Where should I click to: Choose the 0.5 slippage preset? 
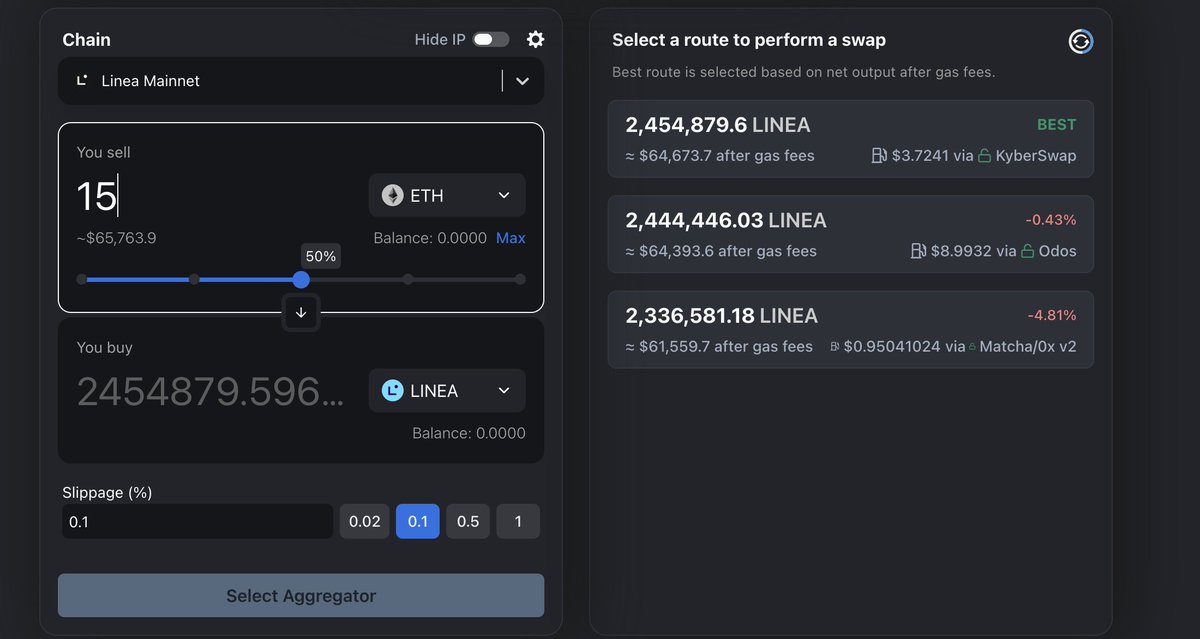(468, 521)
